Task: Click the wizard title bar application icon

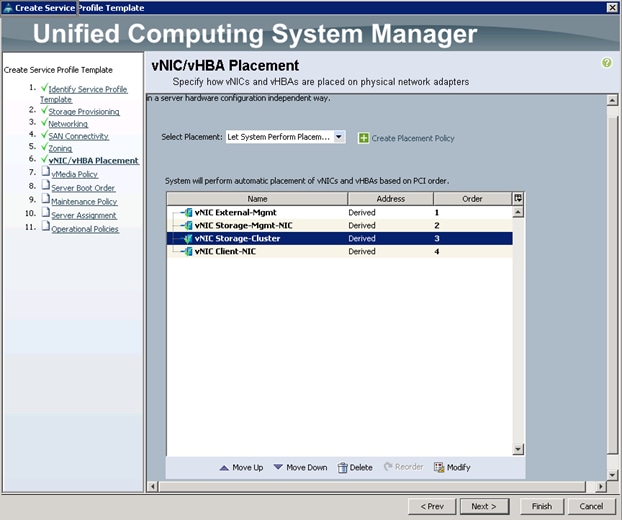Action: tap(8, 8)
